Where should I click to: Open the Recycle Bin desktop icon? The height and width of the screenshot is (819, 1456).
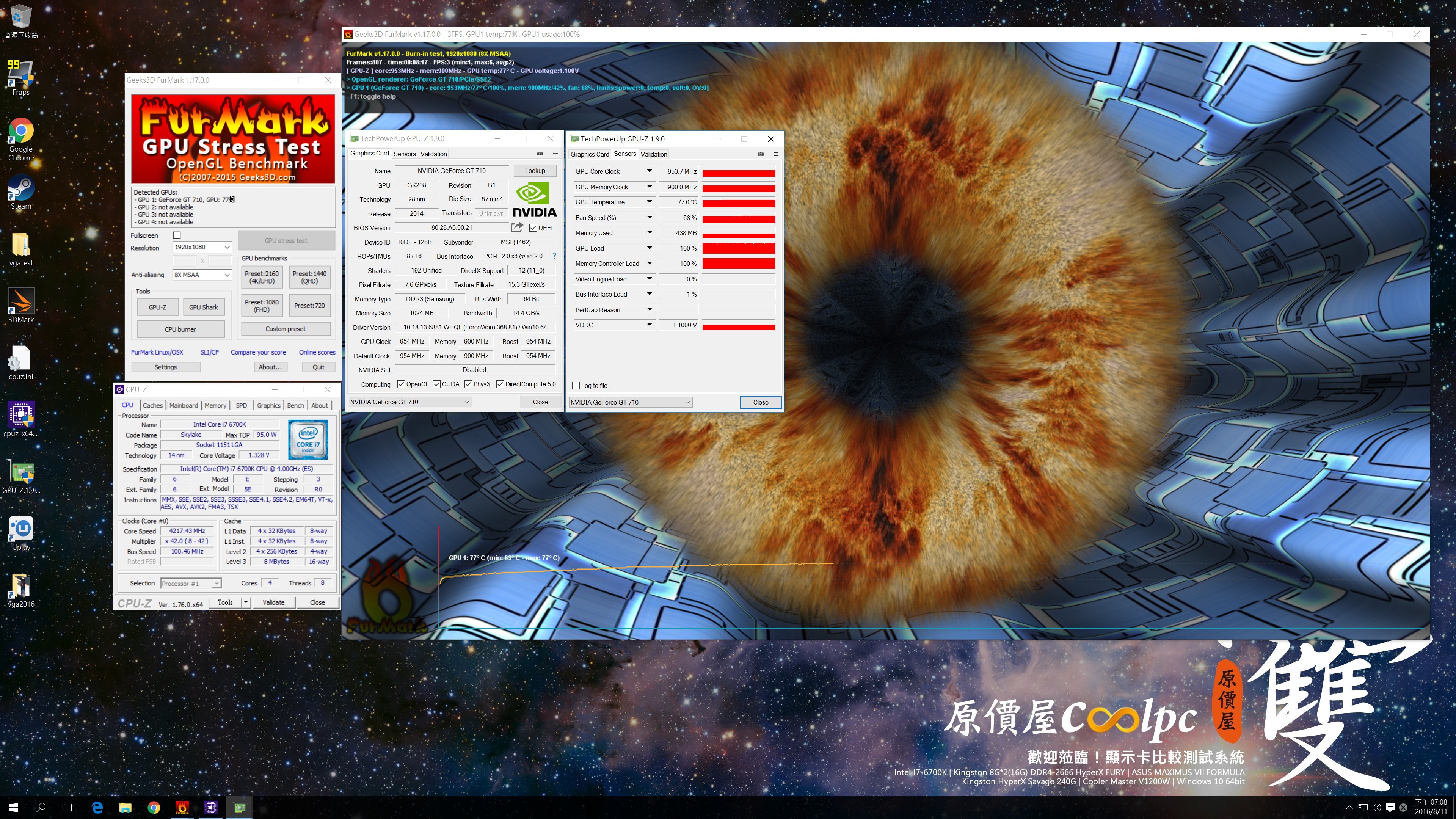point(21,22)
